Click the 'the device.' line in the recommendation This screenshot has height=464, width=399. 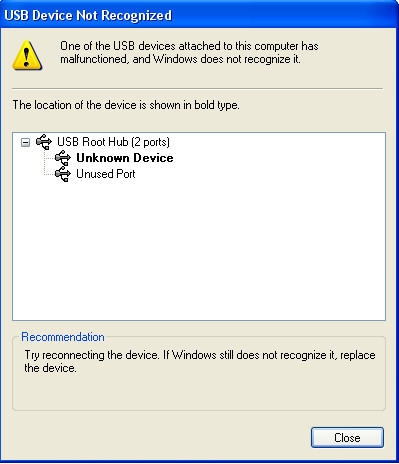point(50,368)
